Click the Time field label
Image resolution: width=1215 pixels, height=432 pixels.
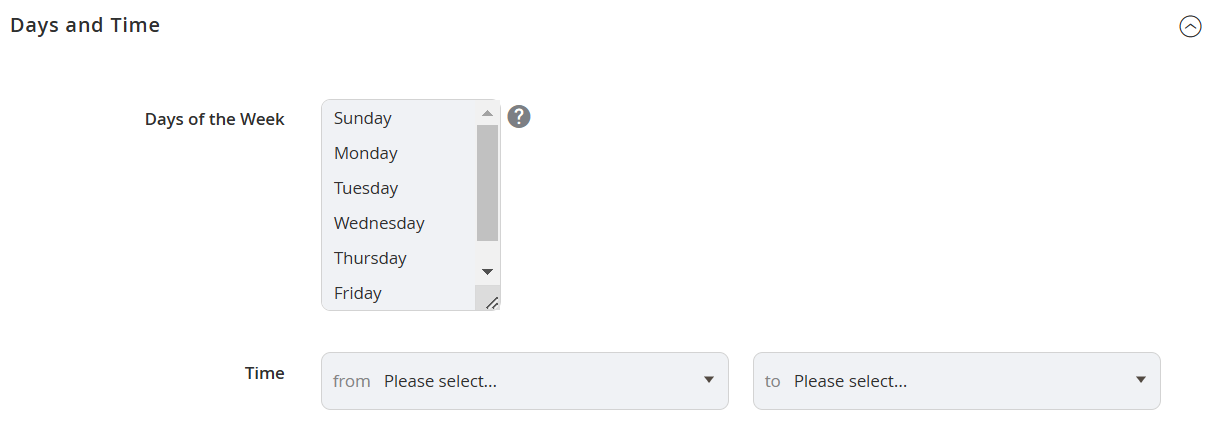click(x=265, y=373)
